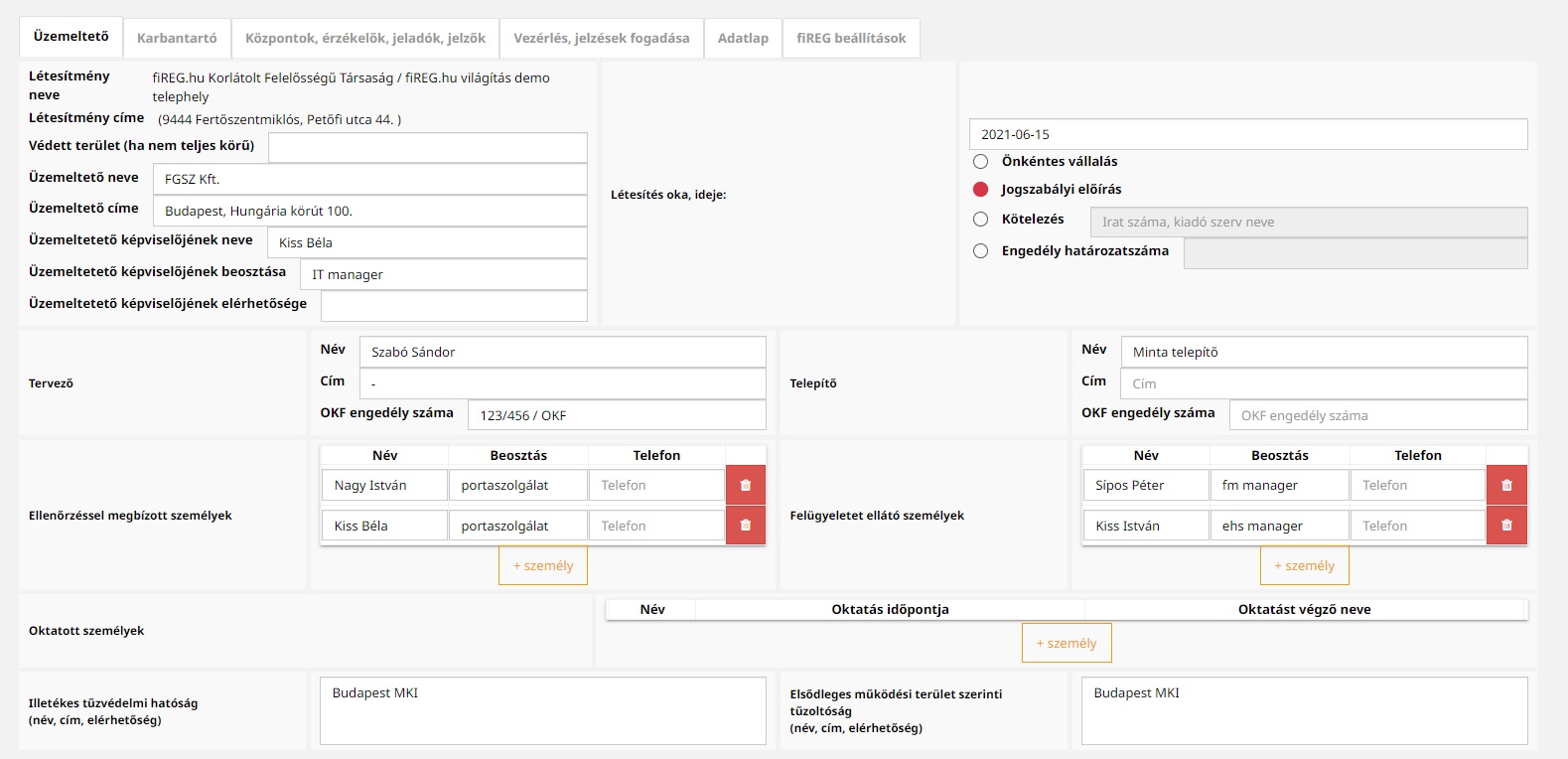This screenshot has width=1568, height=759.
Task: Add person under Ellenőrzéssel megbízott személyek
Action: tap(543, 566)
